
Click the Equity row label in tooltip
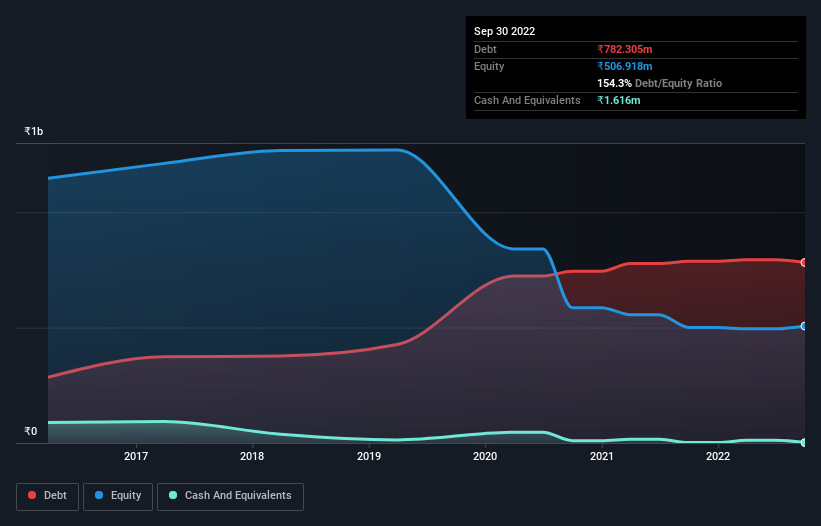[489, 66]
